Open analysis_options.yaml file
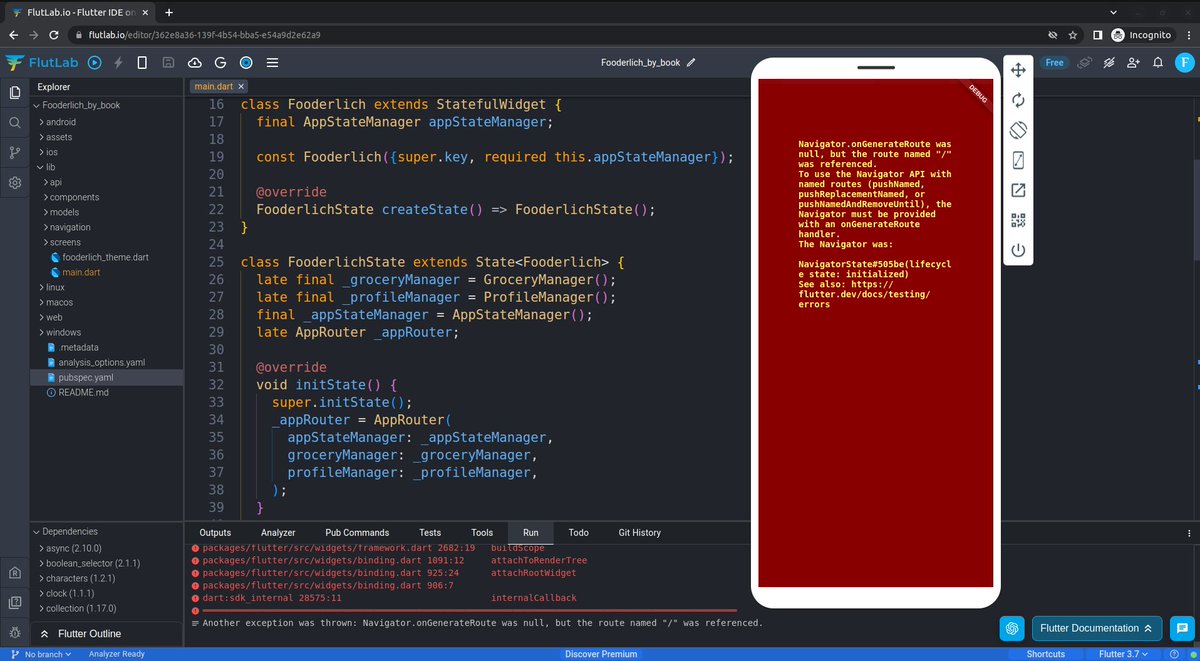Viewport: 1200px width, 661px height. [102, 362]
